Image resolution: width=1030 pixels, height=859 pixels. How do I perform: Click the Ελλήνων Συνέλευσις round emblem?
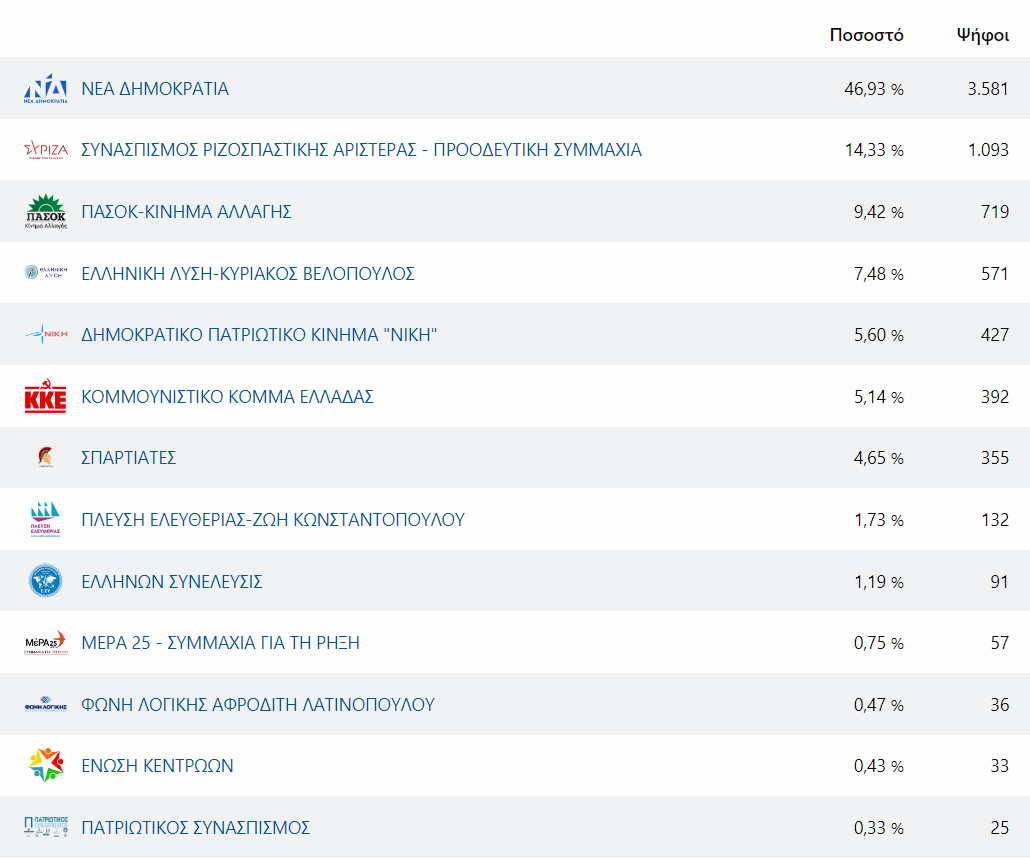point(45,581)
